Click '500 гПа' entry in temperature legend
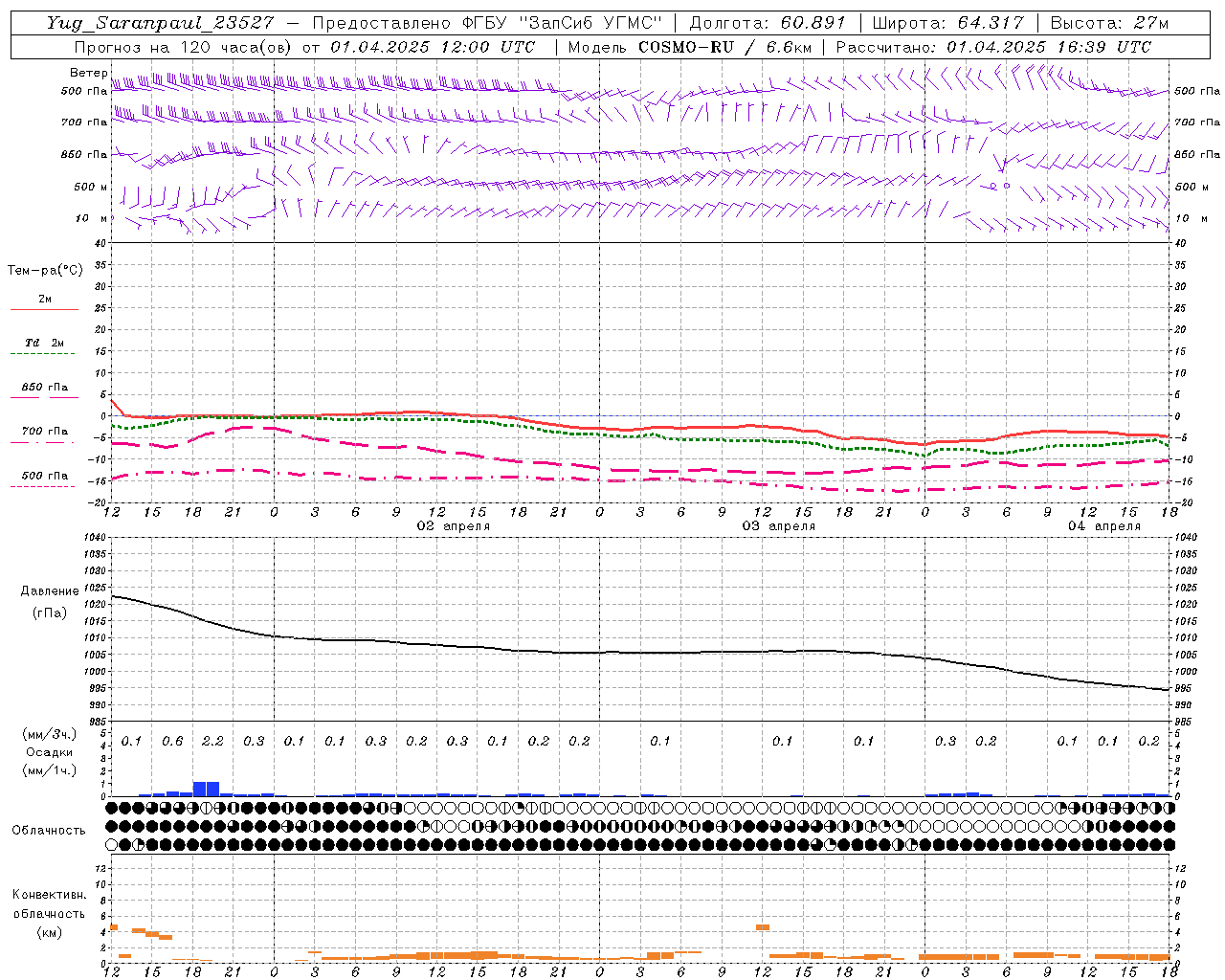1225x980 pixels. [45, 476]
